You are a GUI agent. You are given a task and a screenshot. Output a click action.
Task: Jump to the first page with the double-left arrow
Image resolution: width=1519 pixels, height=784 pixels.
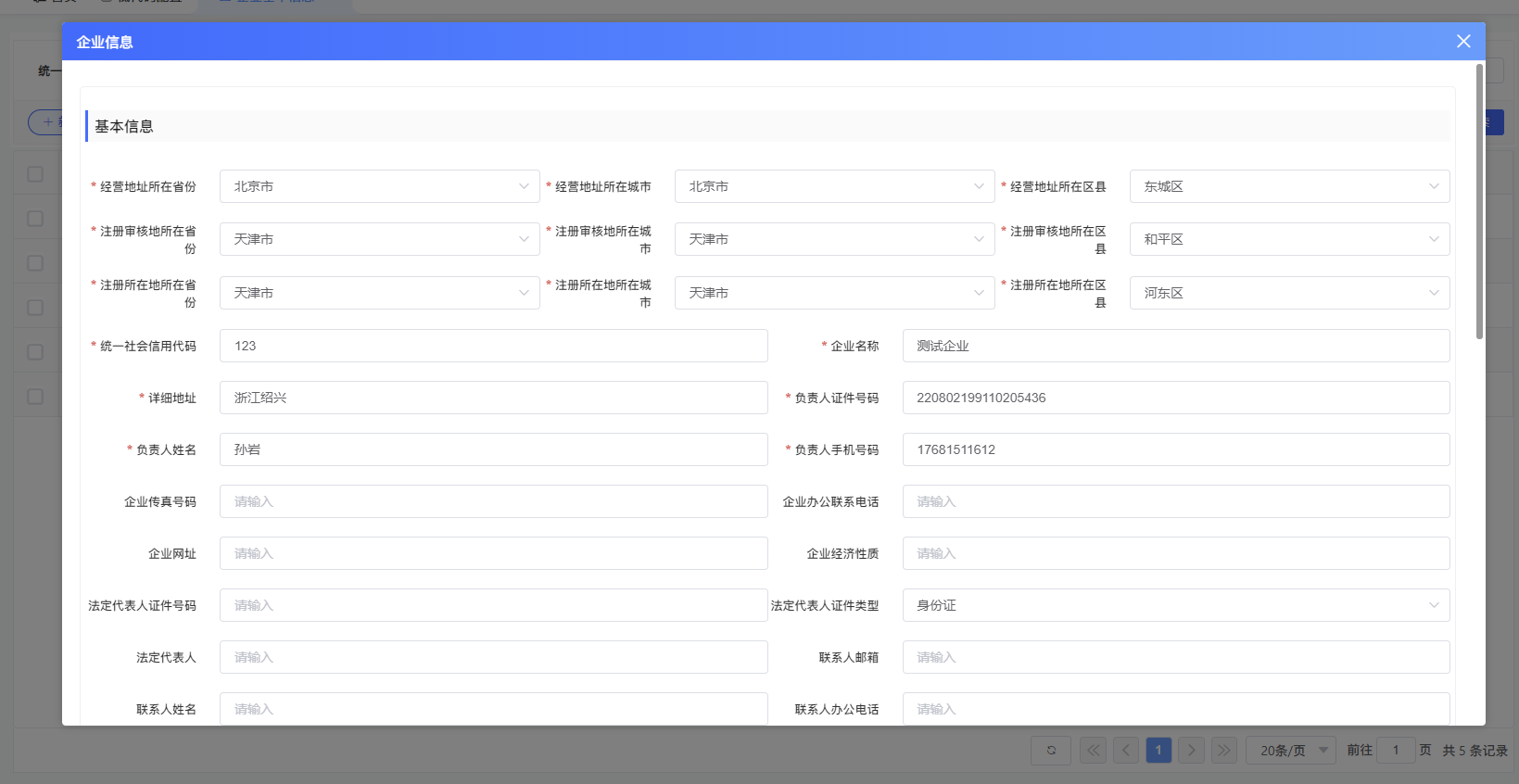1094,751
